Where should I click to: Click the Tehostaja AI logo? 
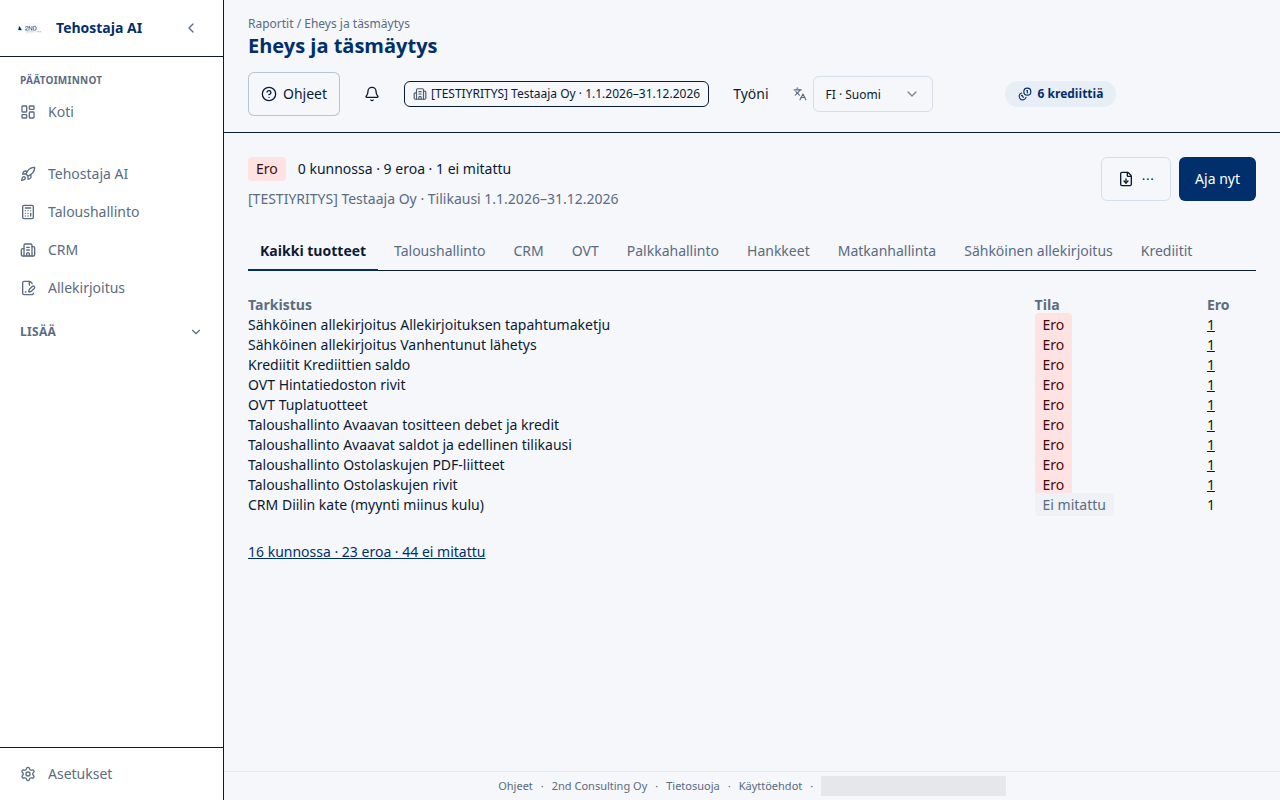(30, 28)
